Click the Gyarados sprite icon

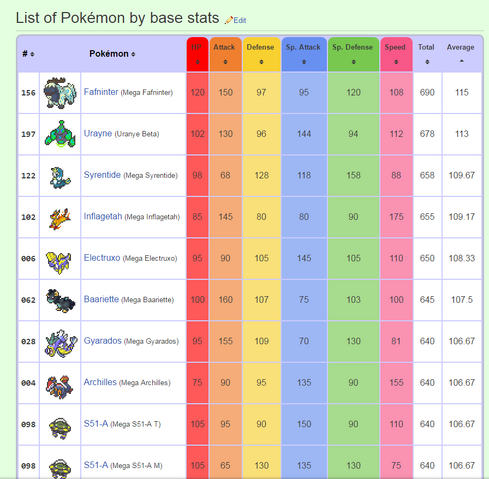(61, 343)
